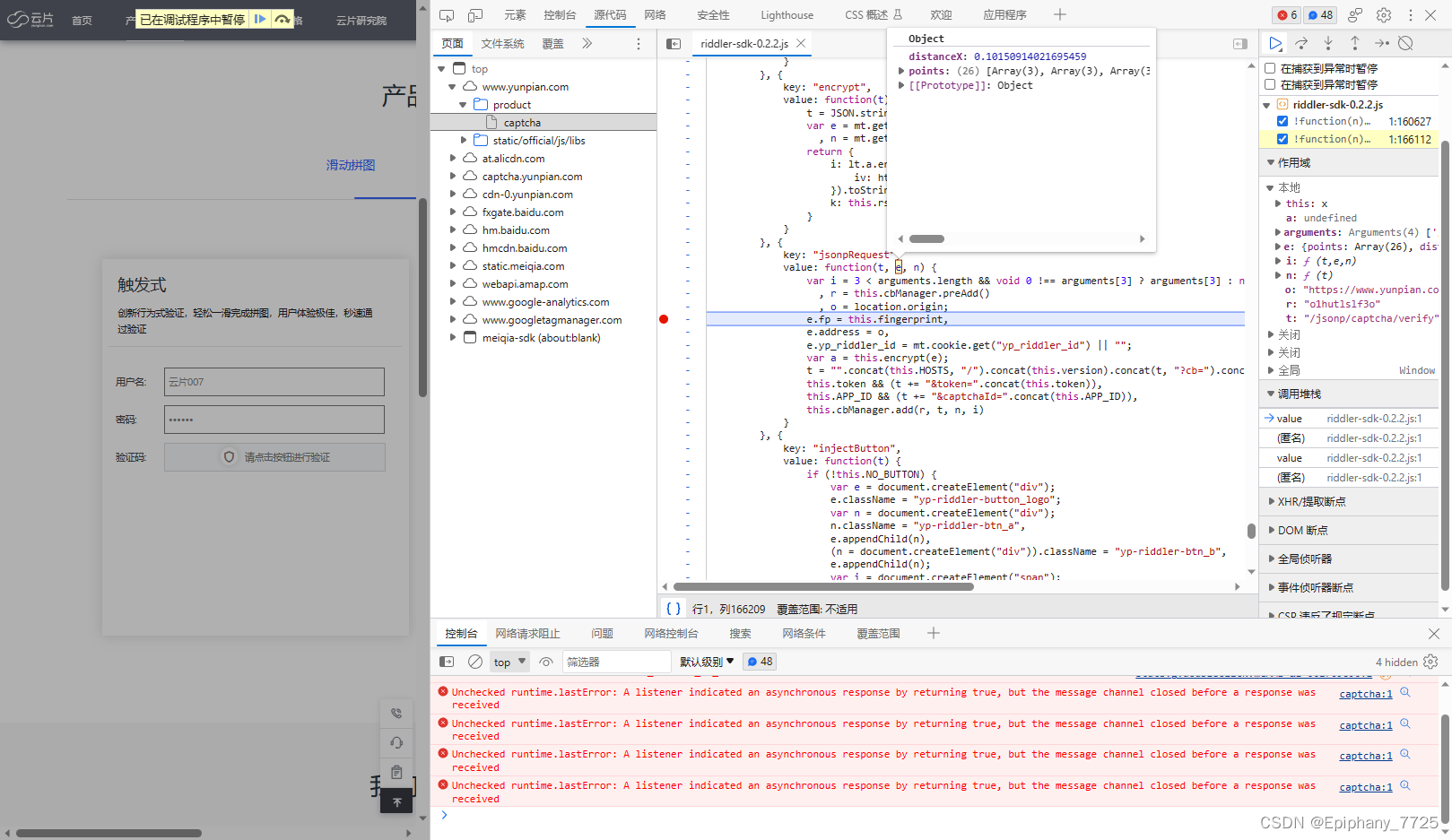Image resolution: width=1452 pixels, height=840 pixels.
Task: Add another DevTools panel tab
Action: [1060, 14]
